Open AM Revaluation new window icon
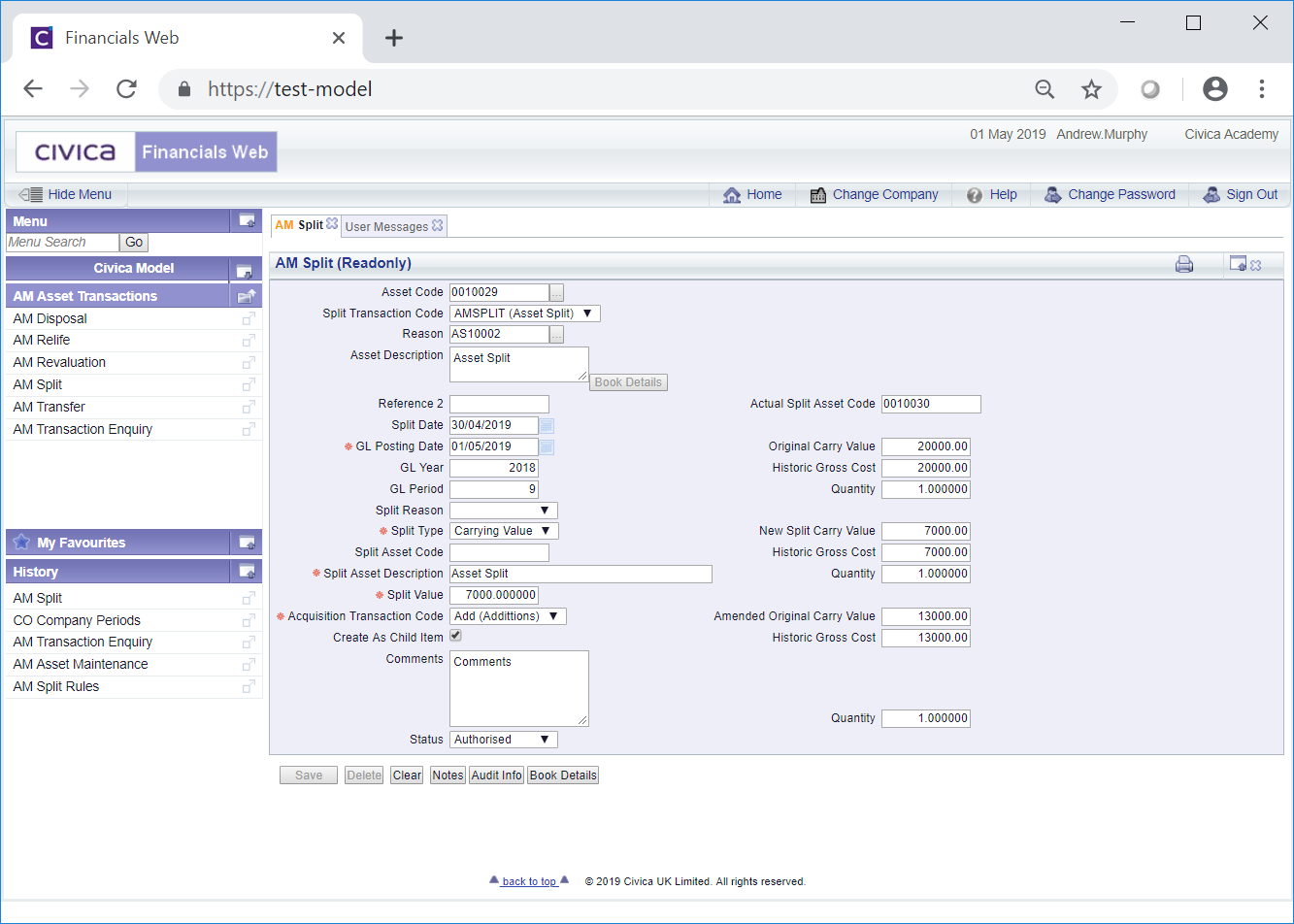The image size is (1294, 924). [x=249, y=363]
